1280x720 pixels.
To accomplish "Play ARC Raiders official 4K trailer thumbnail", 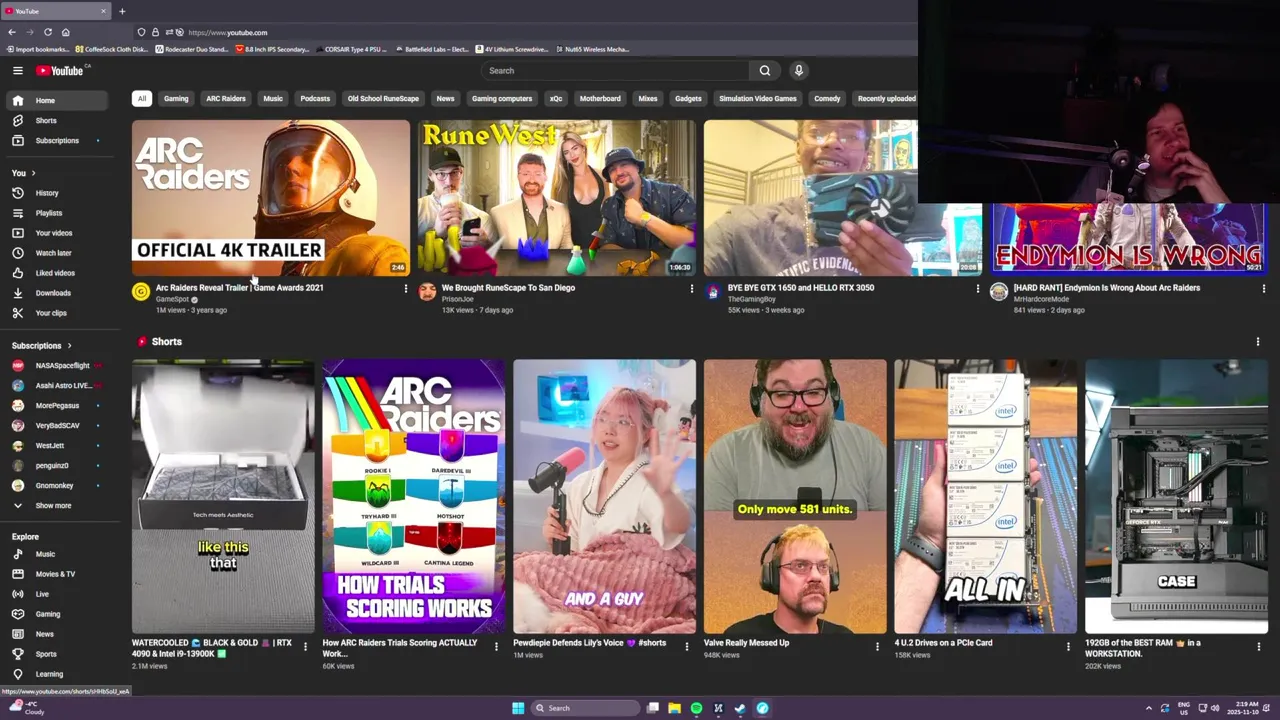I will (x=271, y=198).
